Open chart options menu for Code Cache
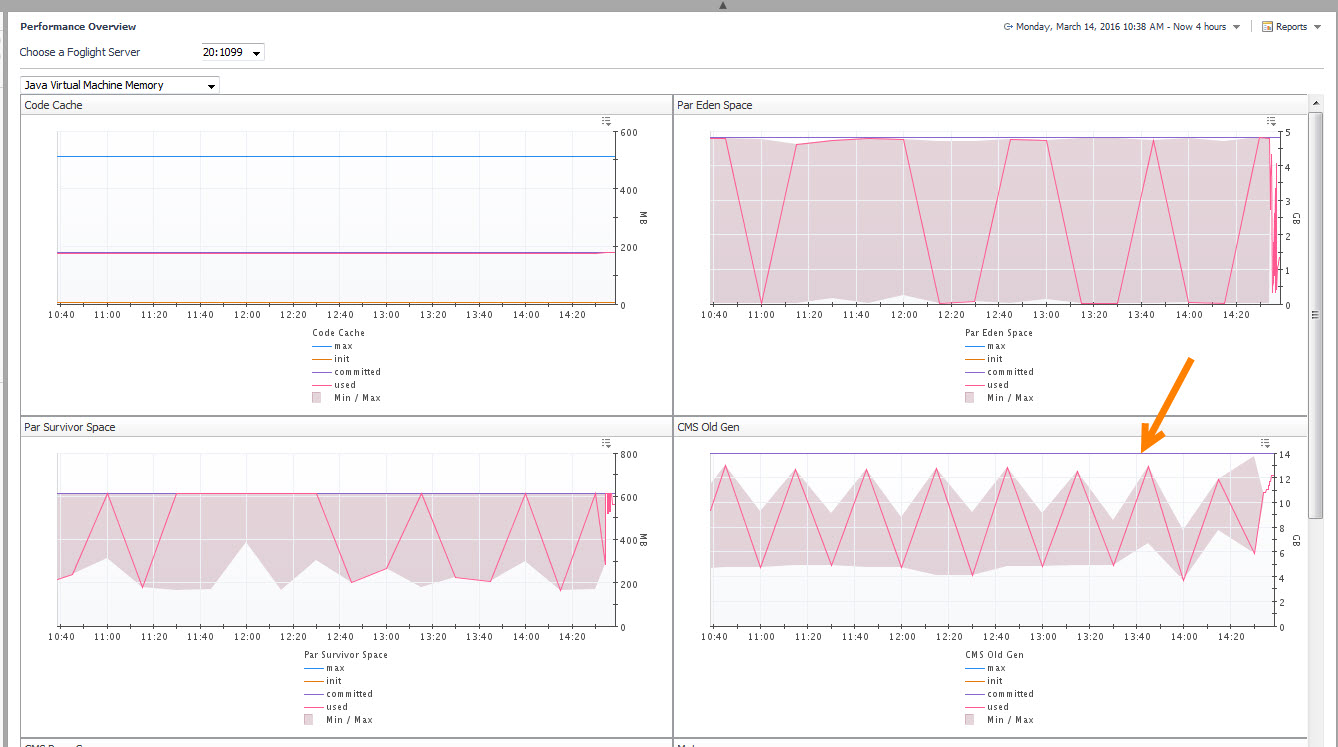Viewport: 1338px width, 747px height. [x=606, y=121]
